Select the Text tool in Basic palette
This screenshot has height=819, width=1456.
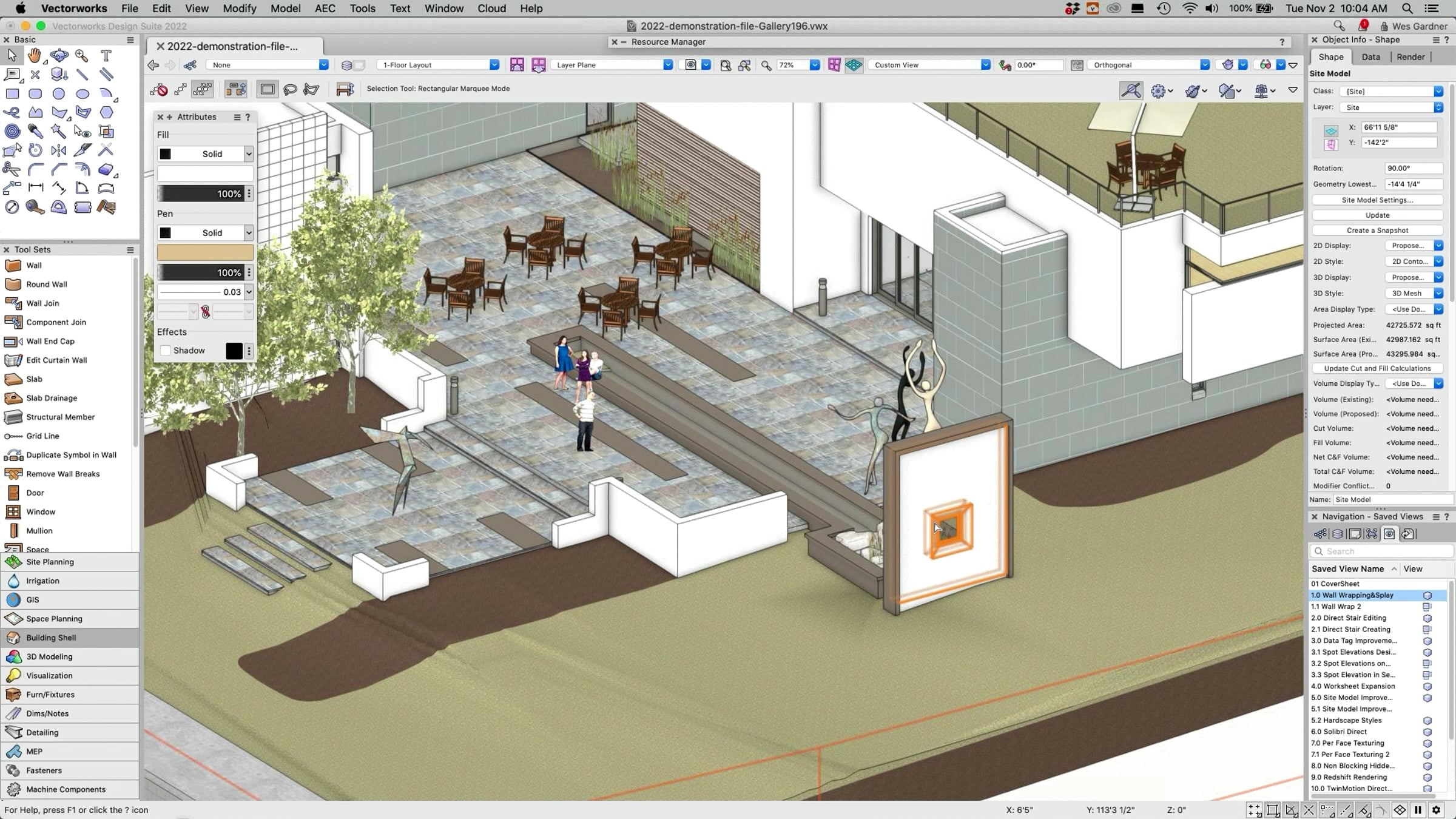[106, 56]
